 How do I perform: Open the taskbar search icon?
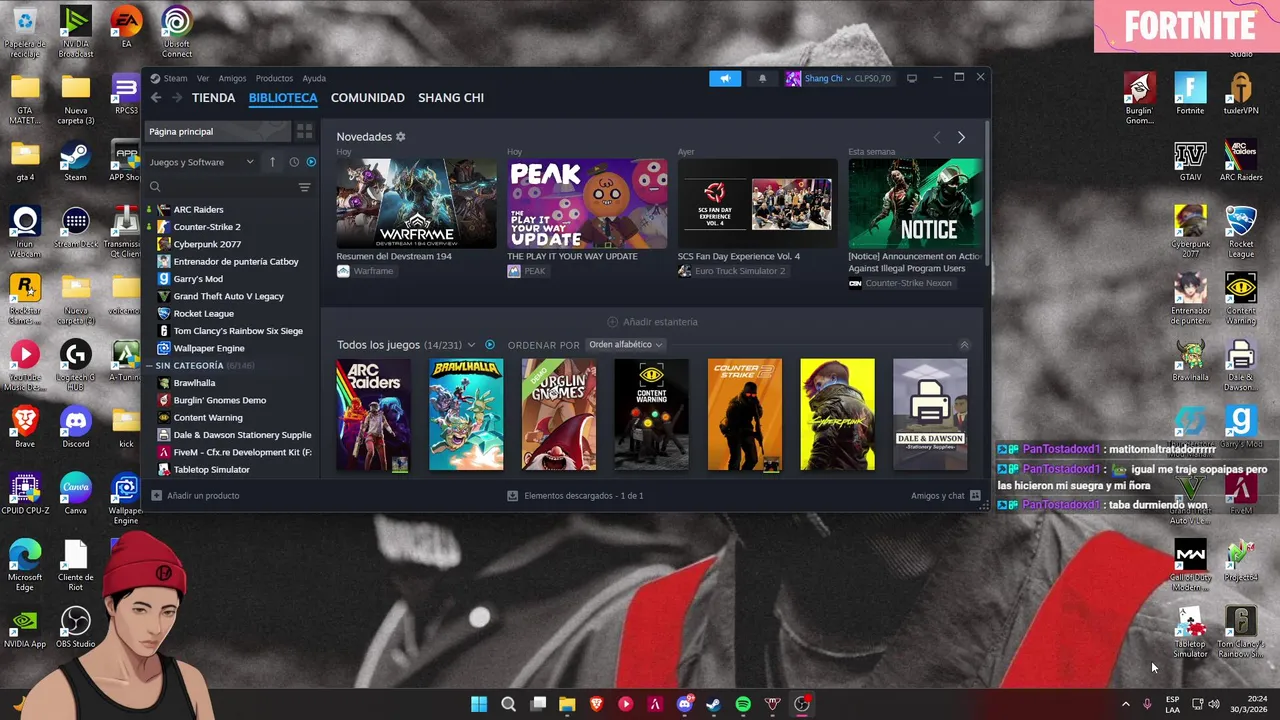pyautogui.click(x=508, y=704)
